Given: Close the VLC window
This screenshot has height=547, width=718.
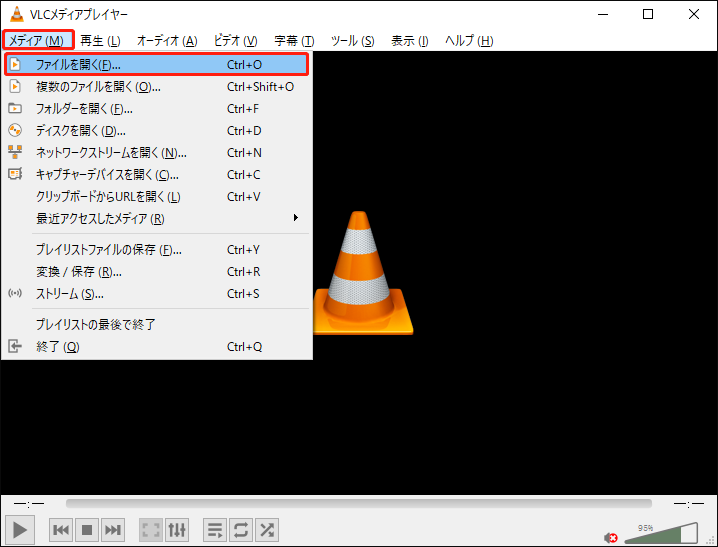Looking at the screenshot, I should (694, 14).
